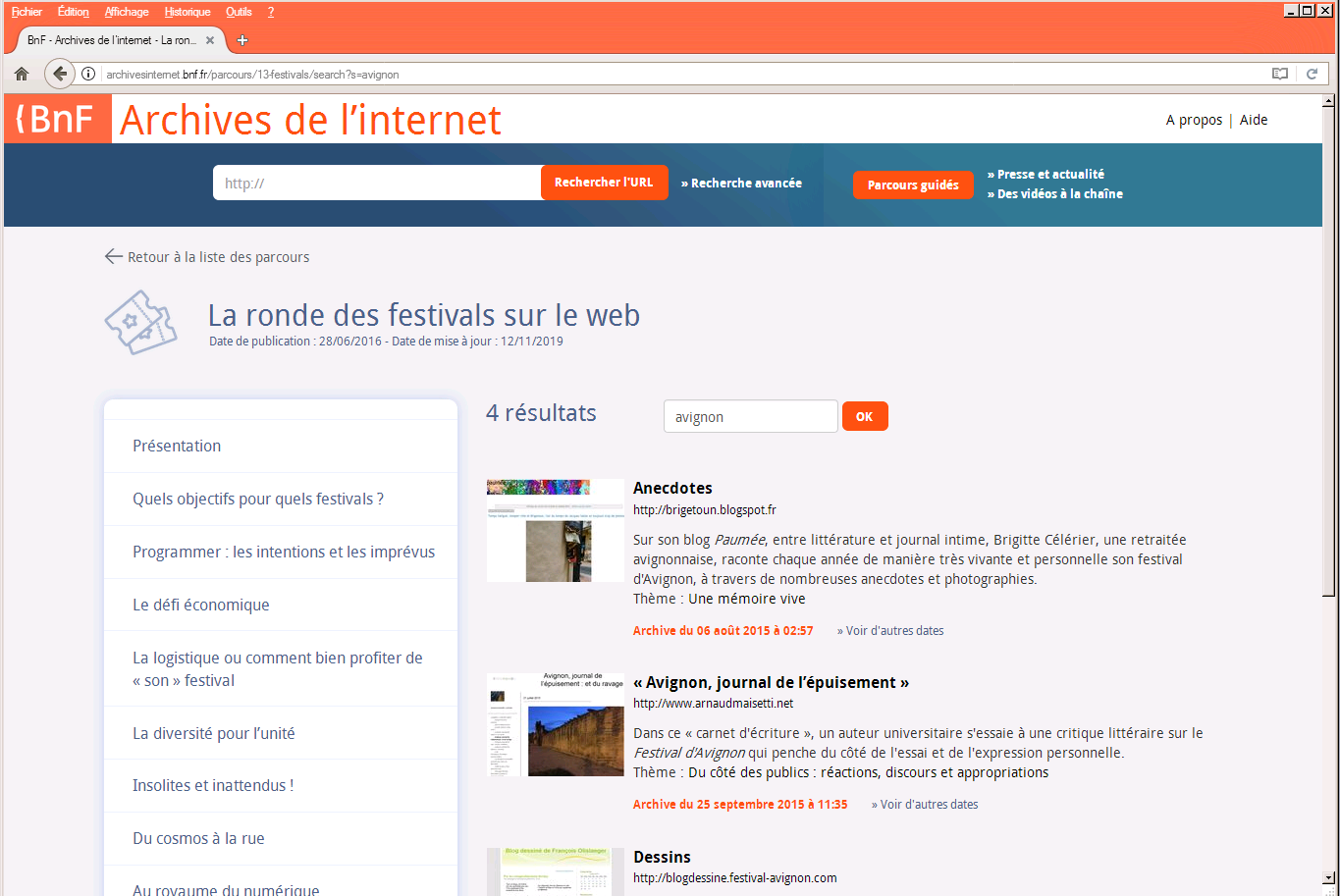Click Voir d'autres dates for Avignon journal
1340x896 pixels.
(925, 805)
